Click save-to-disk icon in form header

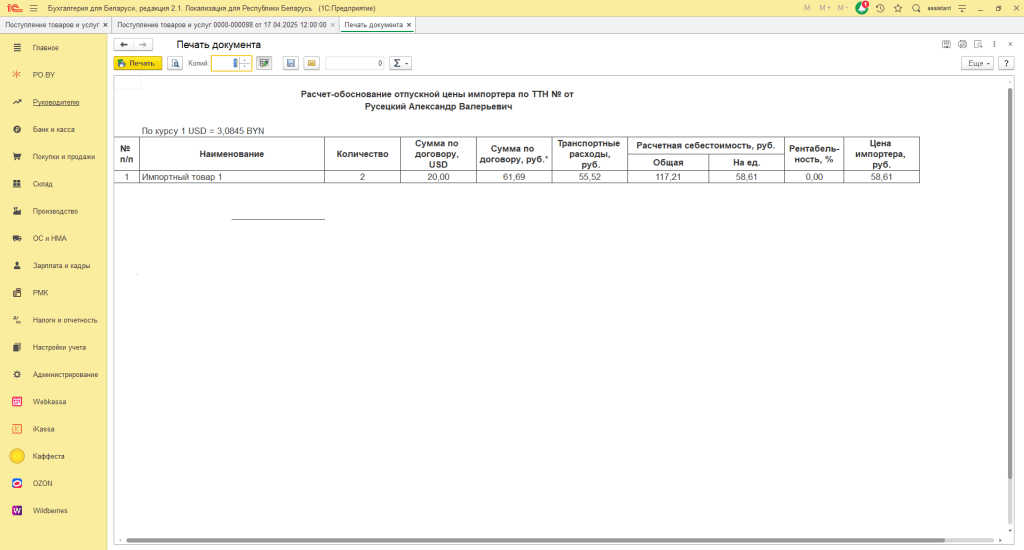pyautogui.click(x=946, y=44)
